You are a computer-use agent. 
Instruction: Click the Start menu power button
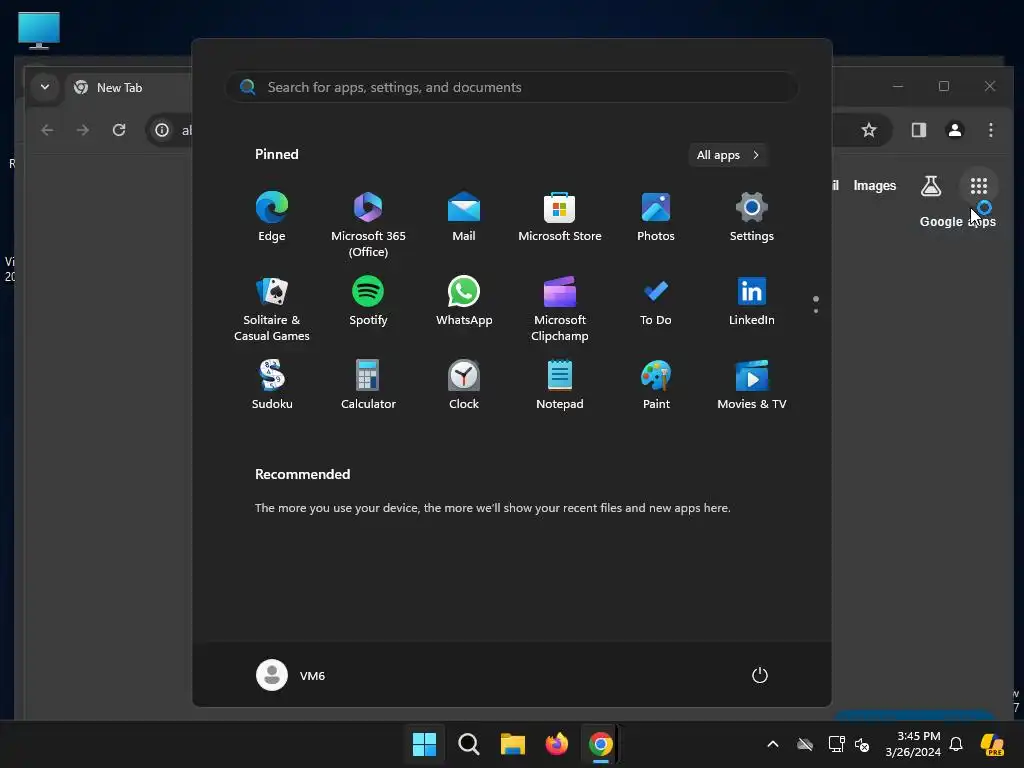tap(760, 675)
